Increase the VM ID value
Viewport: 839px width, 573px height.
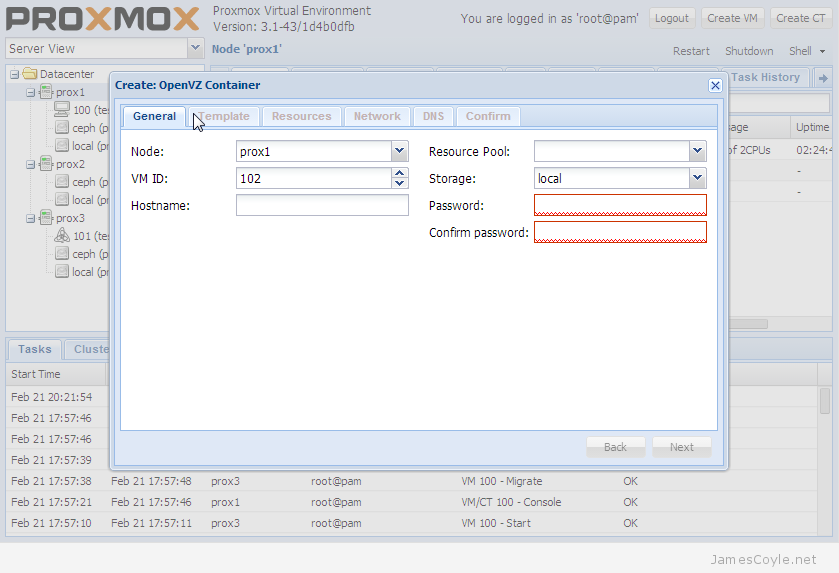pyautogui.click(x=399, y=173)
